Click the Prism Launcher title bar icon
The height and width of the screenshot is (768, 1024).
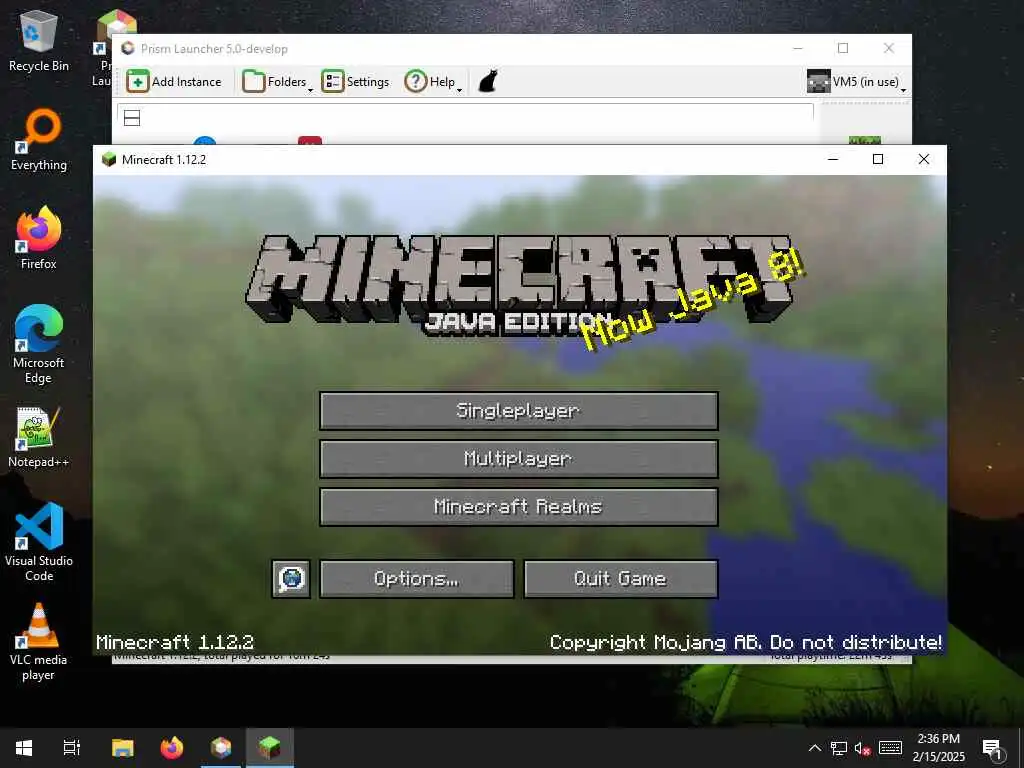click(x=128, y=48)
